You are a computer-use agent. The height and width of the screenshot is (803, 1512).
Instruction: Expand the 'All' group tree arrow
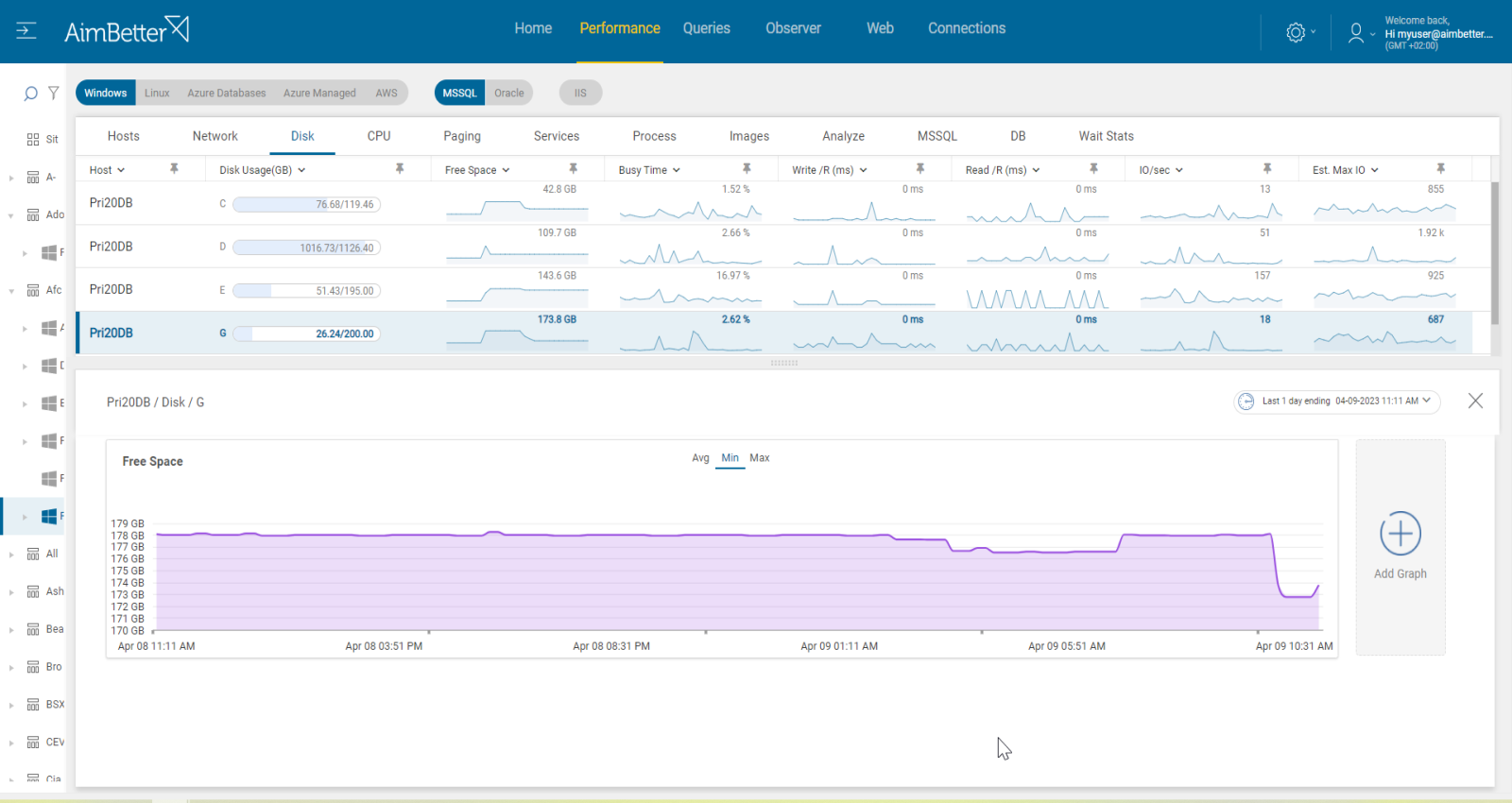(x=11, y=555)
